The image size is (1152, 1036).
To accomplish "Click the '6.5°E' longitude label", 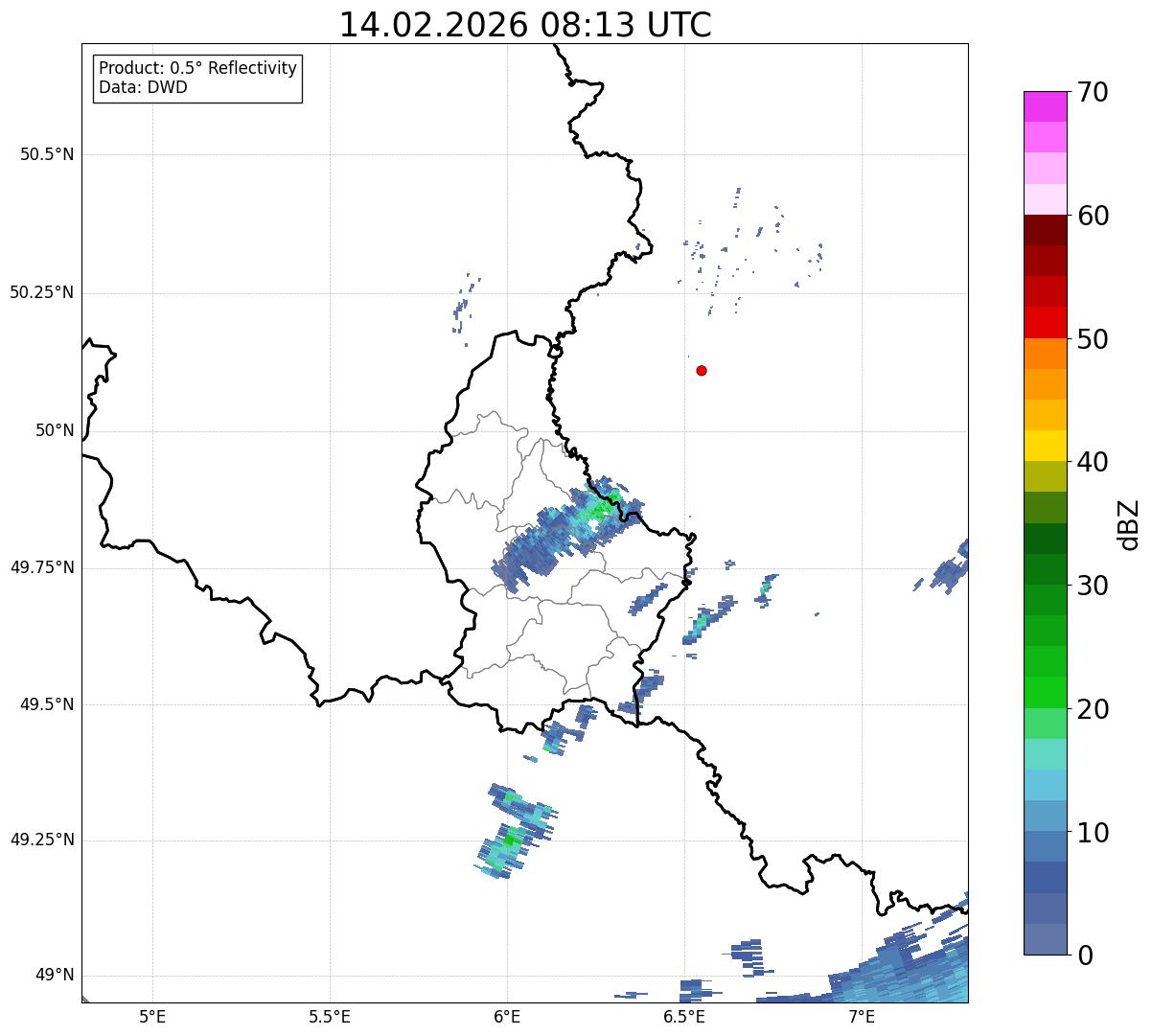I will [684, 1016].
